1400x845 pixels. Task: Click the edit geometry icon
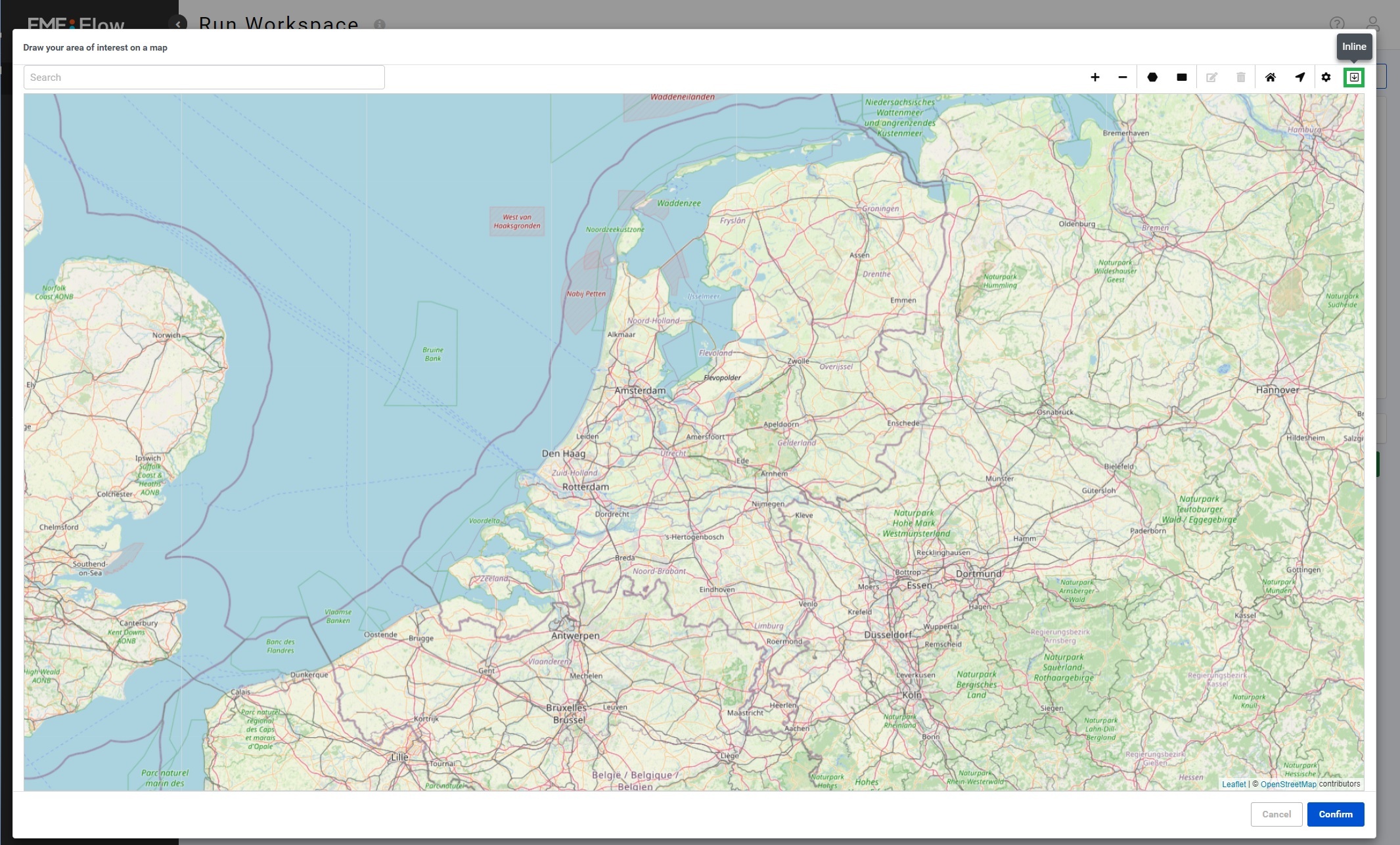point(1211,77)
